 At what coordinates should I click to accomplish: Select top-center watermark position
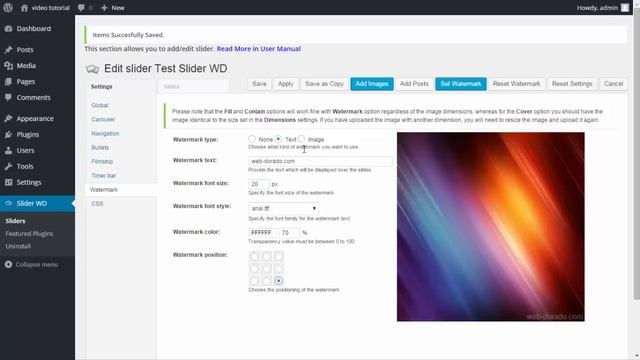pos(267,256)
